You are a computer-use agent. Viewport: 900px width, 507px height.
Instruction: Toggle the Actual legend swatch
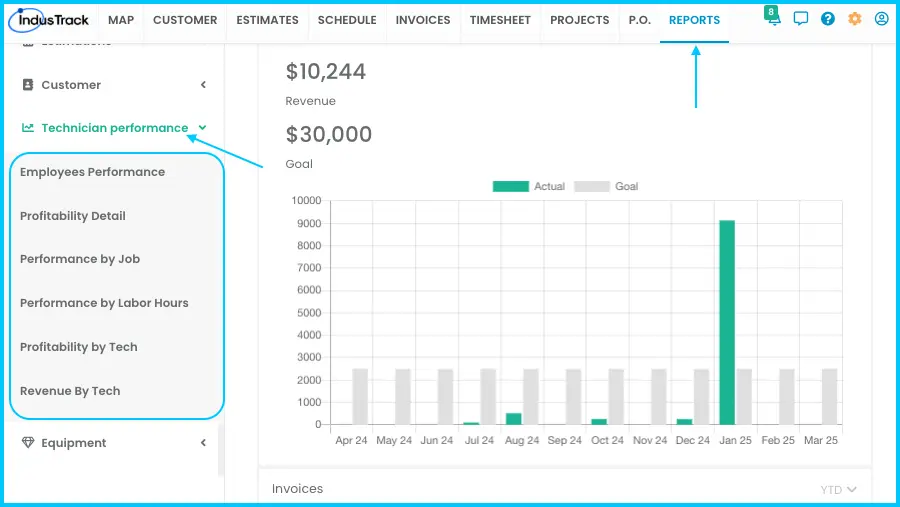(x=511, y=186)
